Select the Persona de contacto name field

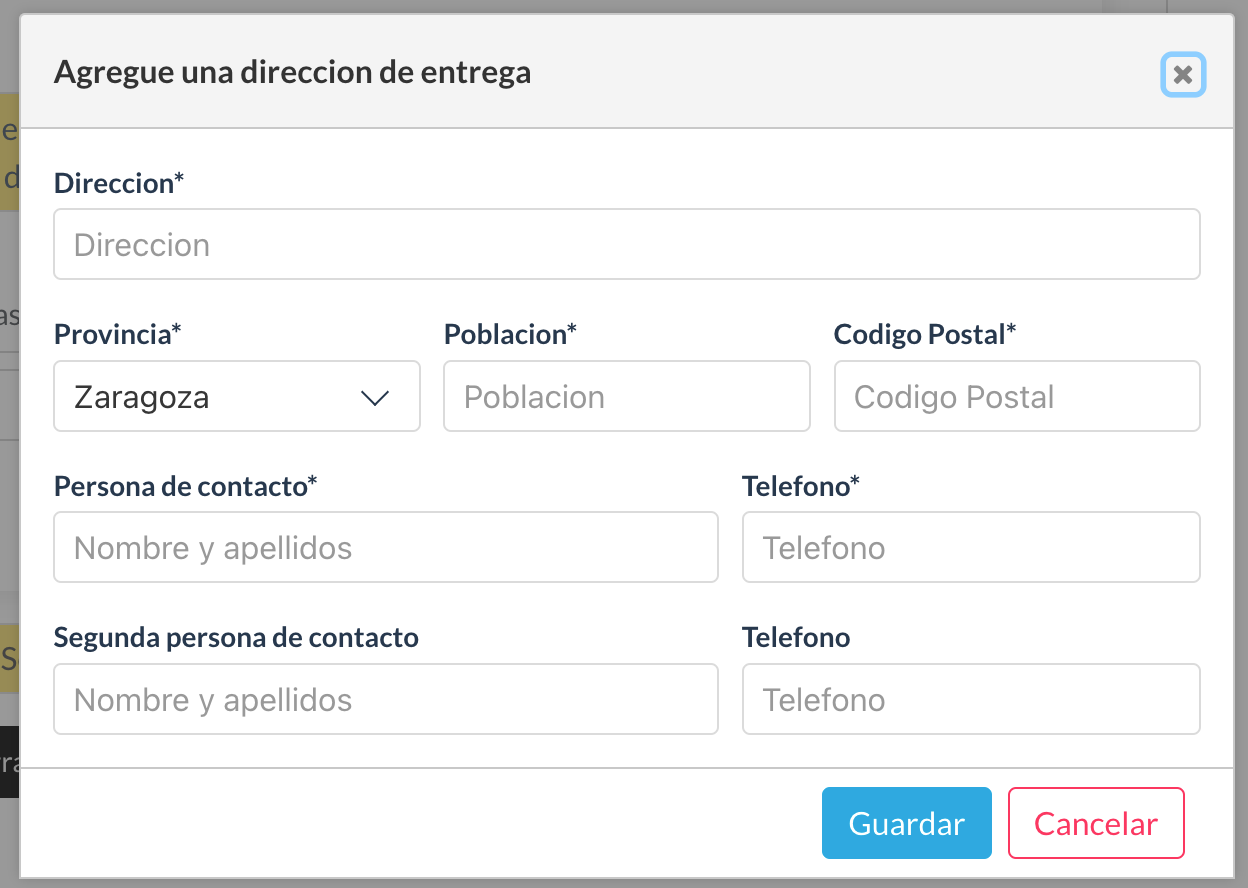(385, 548)
